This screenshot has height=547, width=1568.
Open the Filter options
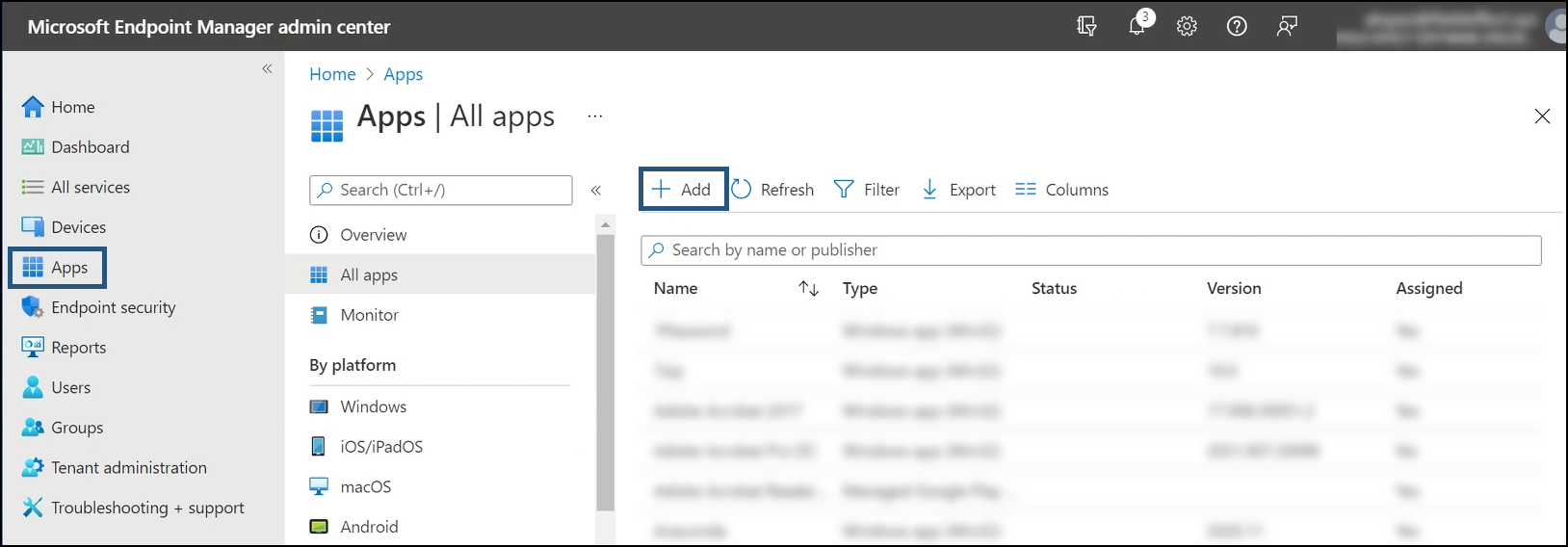pos(867,190)
